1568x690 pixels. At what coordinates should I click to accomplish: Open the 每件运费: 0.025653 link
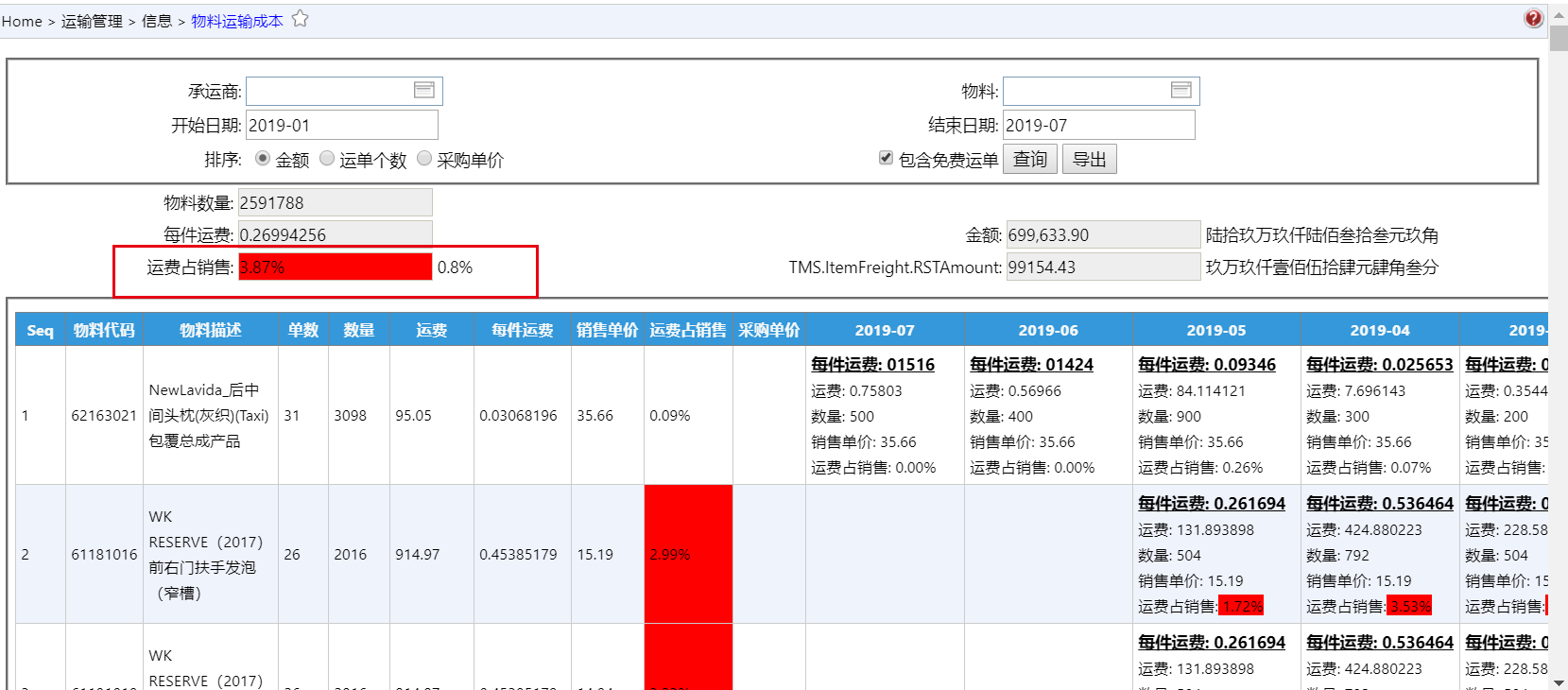1380,364
